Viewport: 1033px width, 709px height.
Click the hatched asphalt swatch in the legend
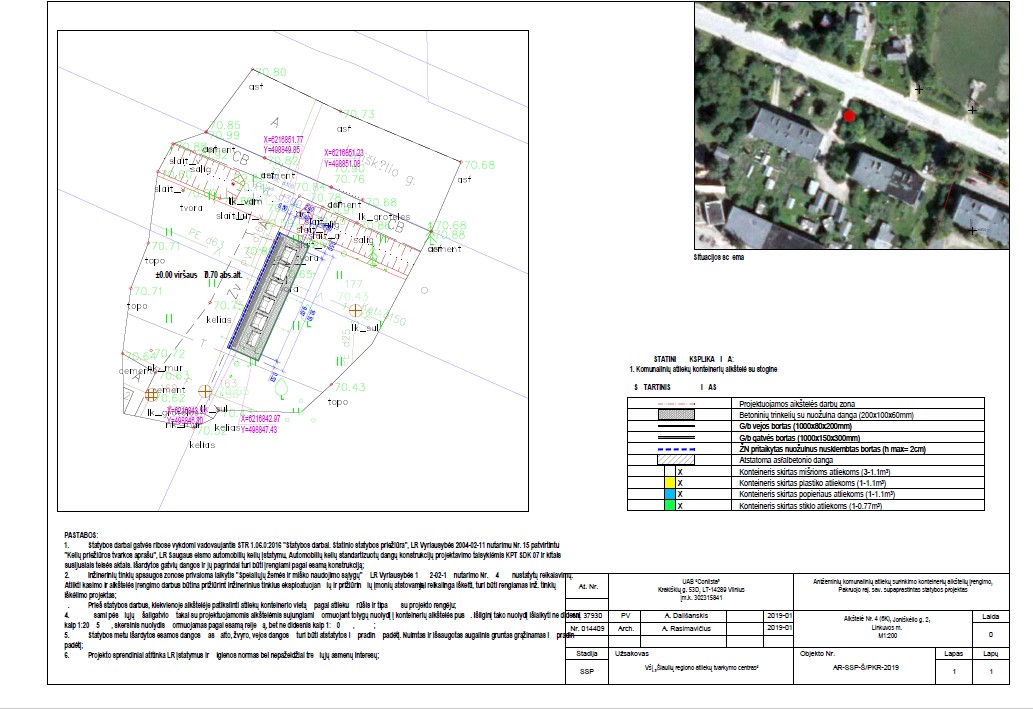(x=677, y=460)
